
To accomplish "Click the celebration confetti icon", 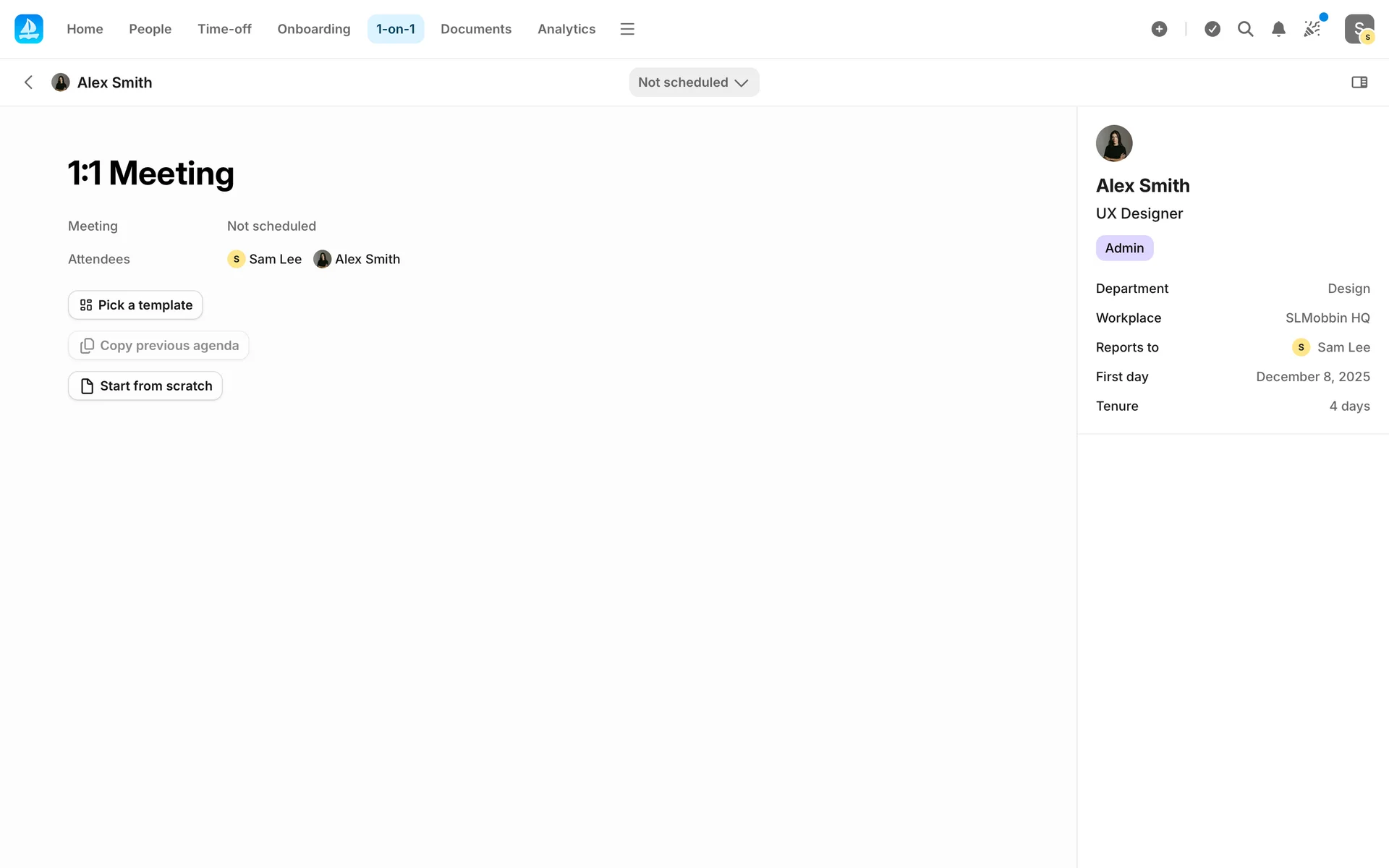I will [x=1312, y=29].
